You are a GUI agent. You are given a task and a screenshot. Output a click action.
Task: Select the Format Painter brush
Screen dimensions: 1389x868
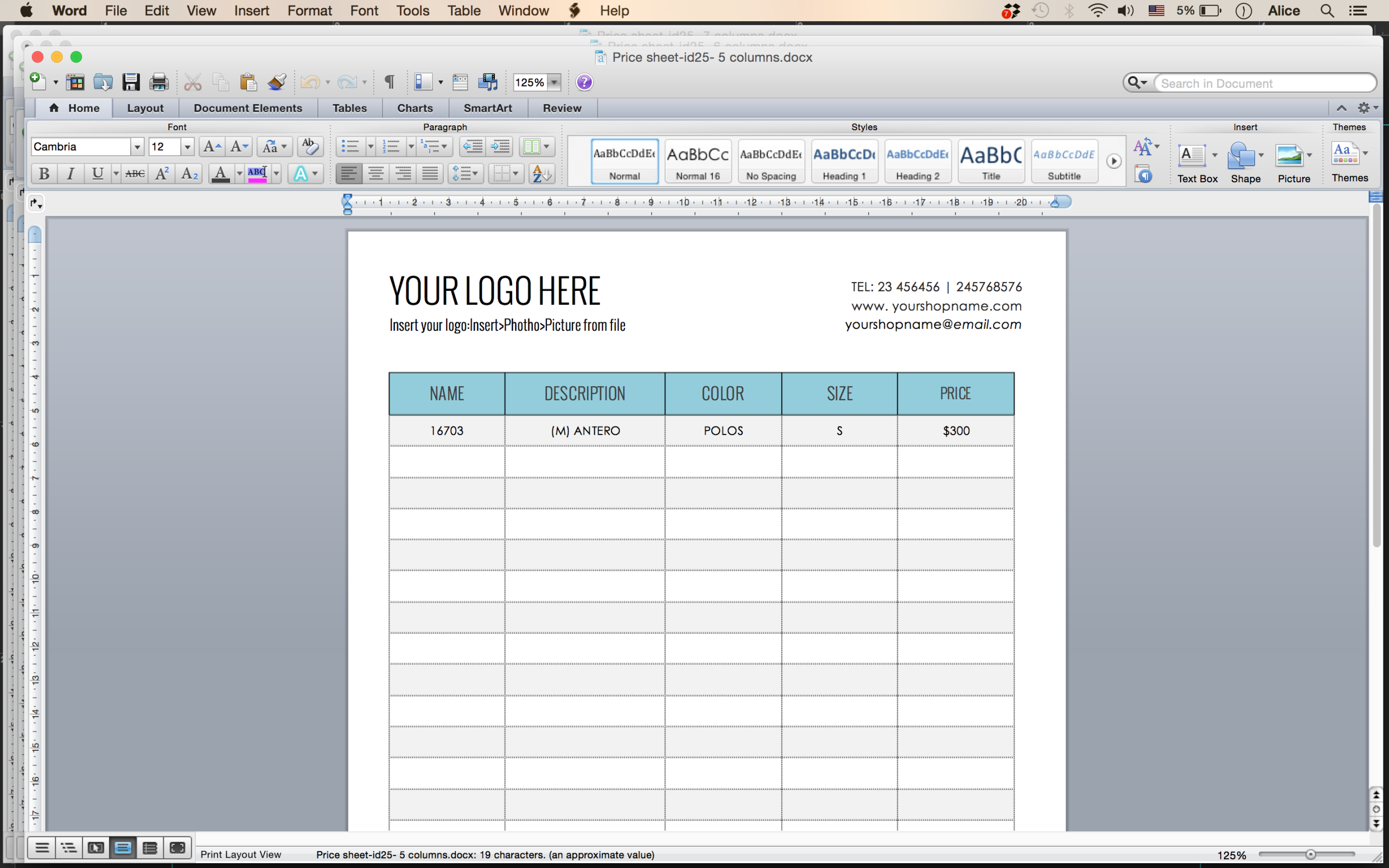click(x=277, y=82)
